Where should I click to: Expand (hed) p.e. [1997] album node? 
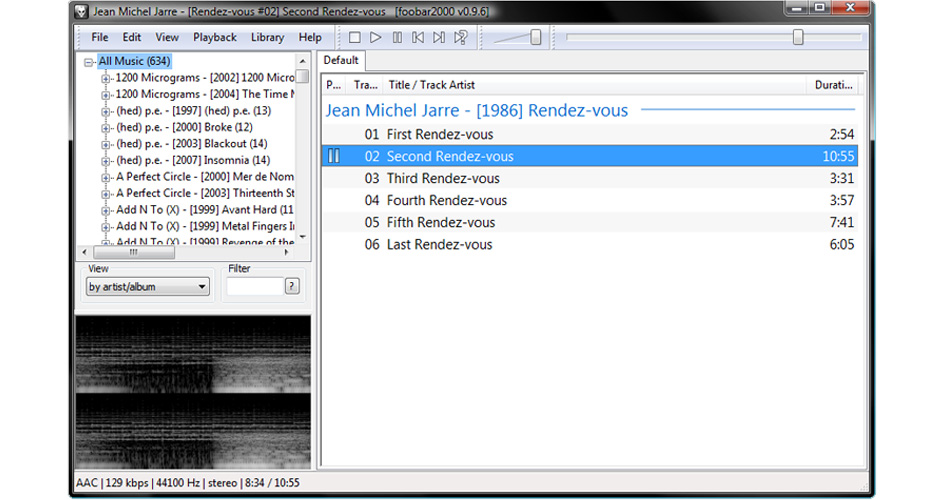click(106, 111)
